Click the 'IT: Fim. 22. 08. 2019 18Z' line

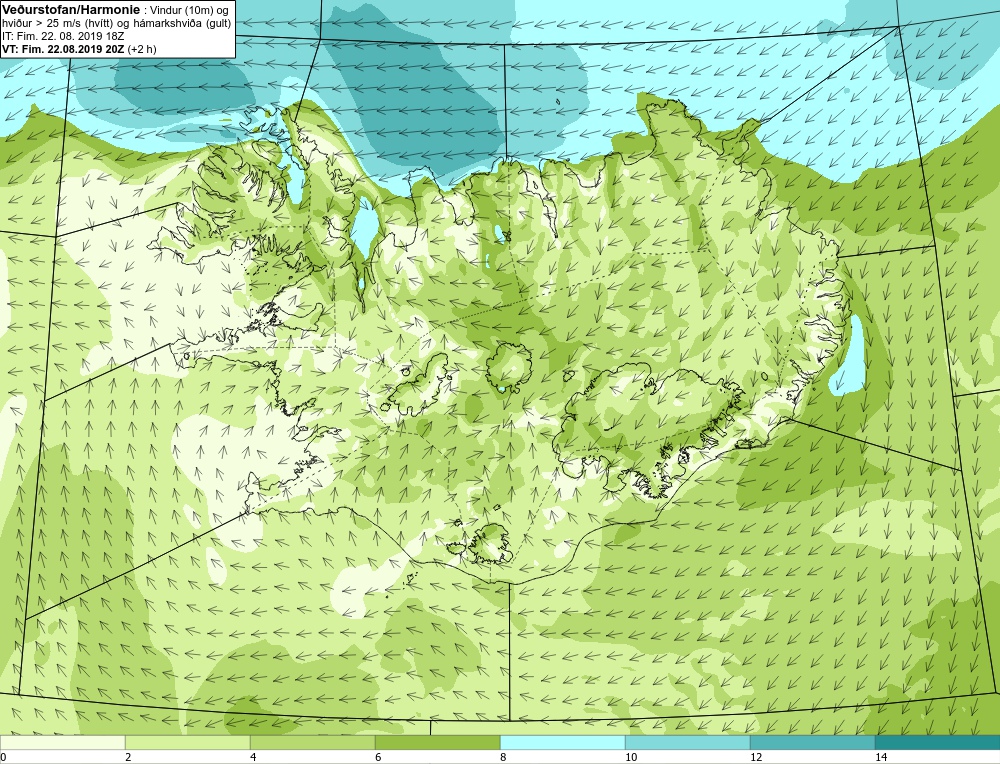62,36
